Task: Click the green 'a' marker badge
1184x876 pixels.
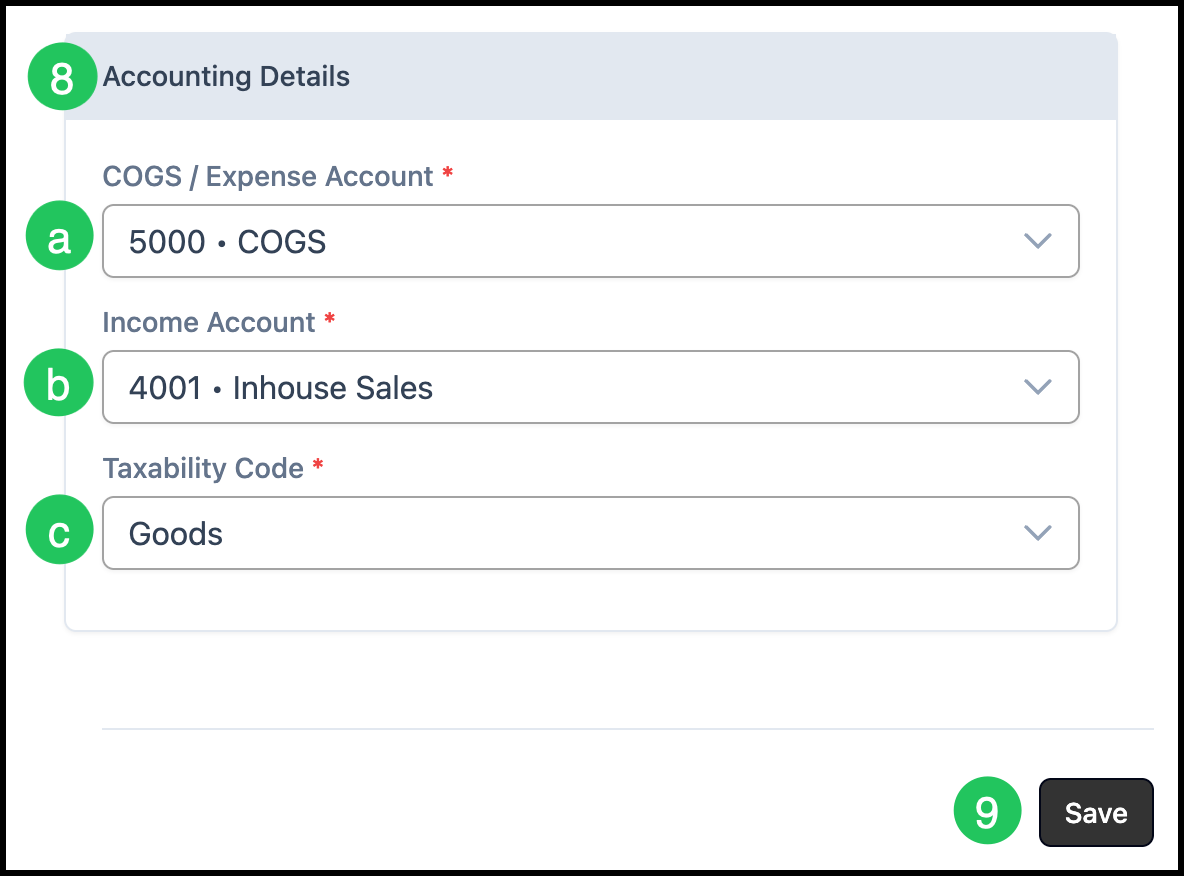Action: pyautogui.click(x=59, y=237)
